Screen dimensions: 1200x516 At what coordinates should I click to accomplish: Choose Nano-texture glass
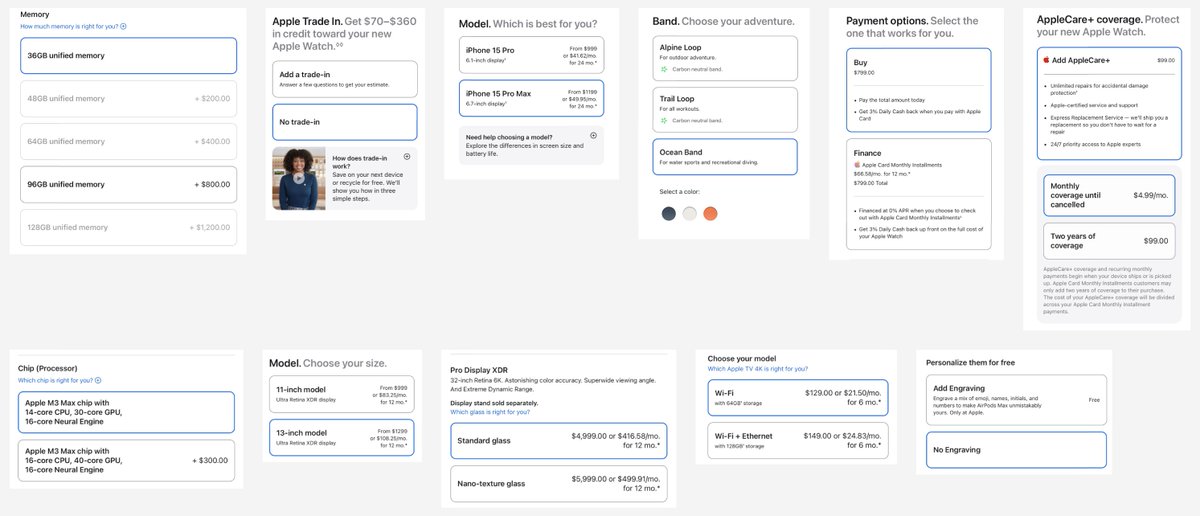558,484
